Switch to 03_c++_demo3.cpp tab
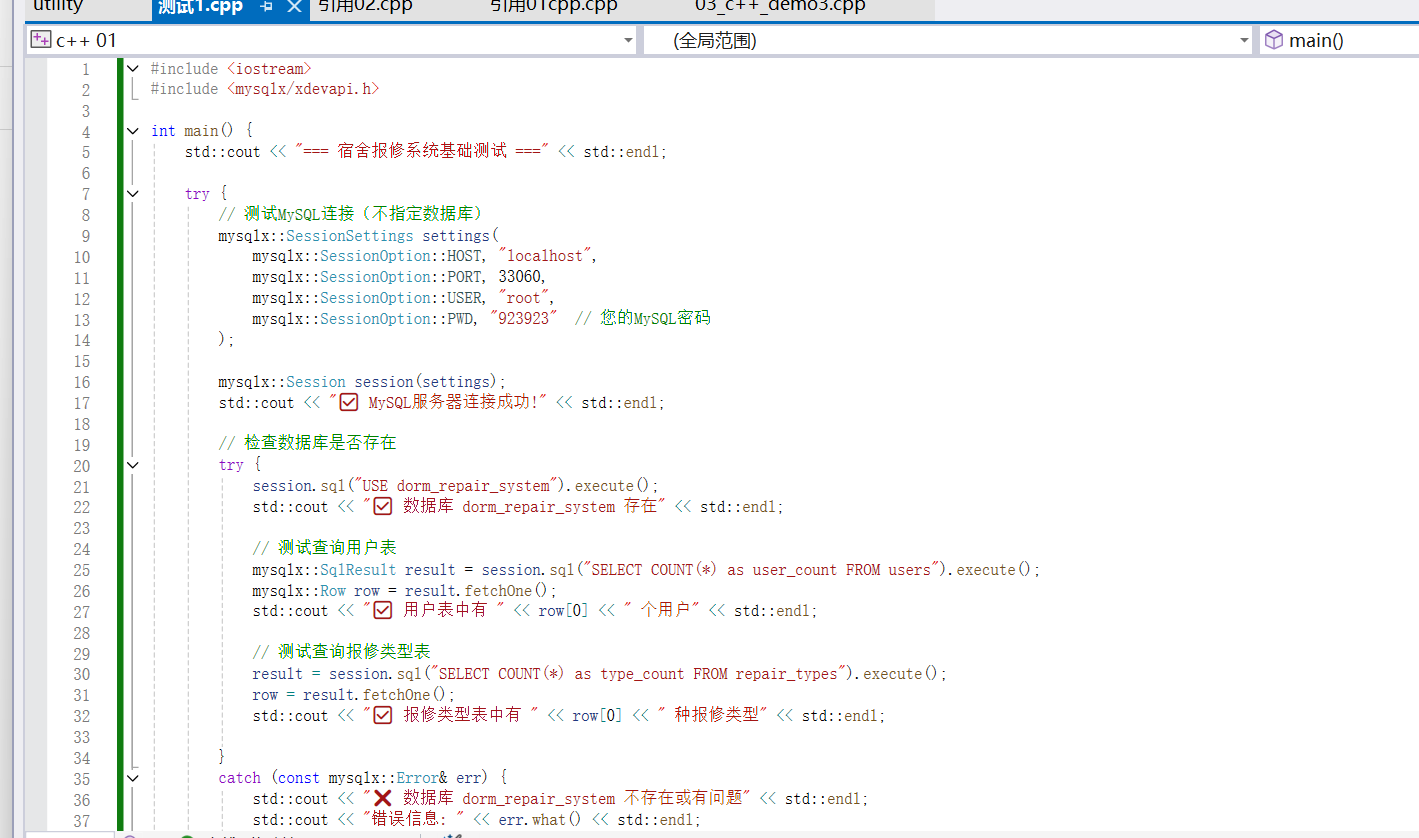Viewport: 1419px width, 838px height. click(x=780, y=6)
